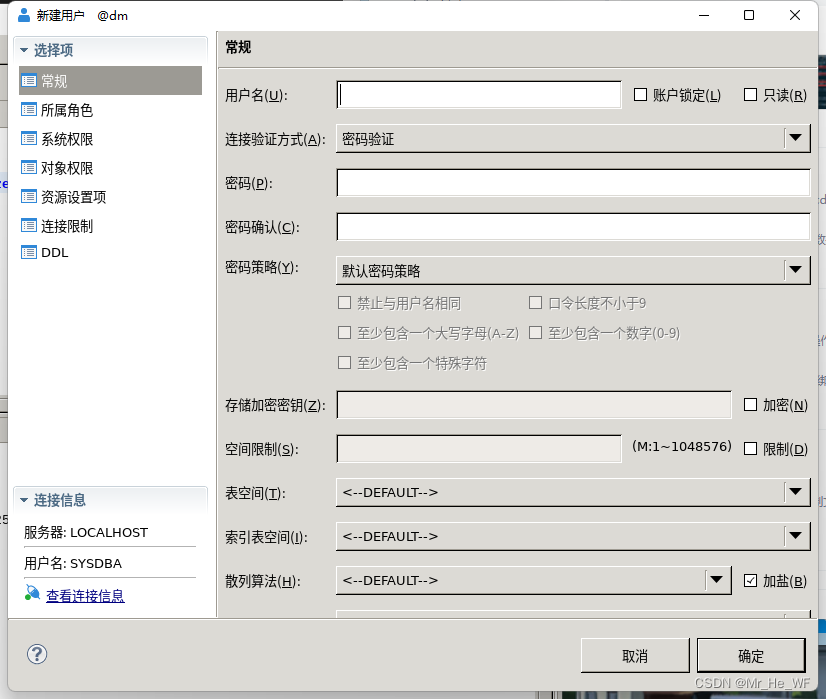Screen dimensions: 826x699
Task: Click into the 密码确认 field
Action: pos(573,227)
